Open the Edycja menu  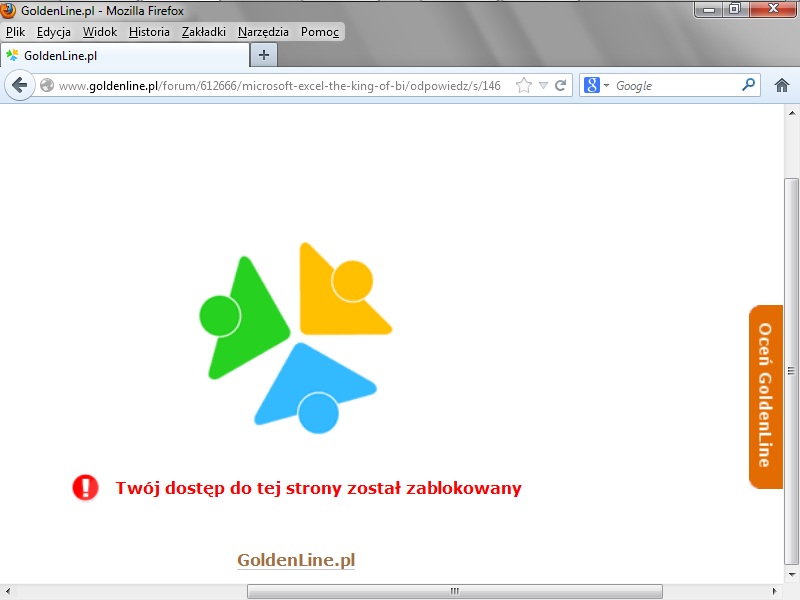click(54, 32)
